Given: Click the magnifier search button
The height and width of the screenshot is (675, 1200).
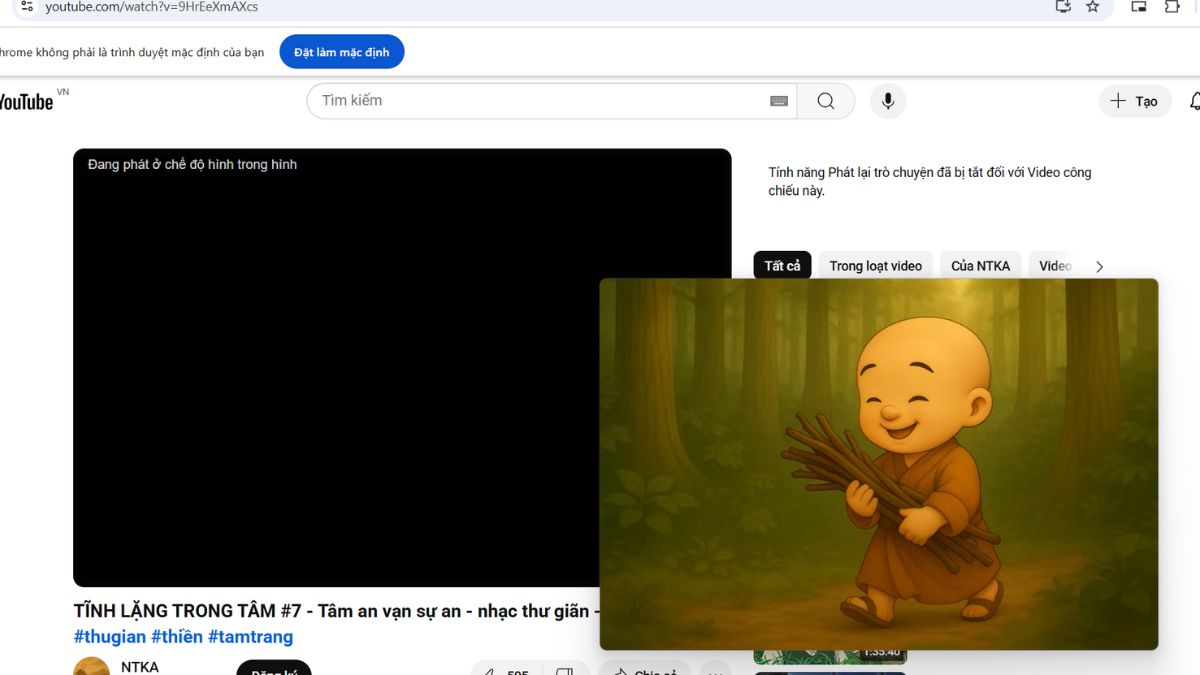Looking at the screenshot, I should click(826, 101).
